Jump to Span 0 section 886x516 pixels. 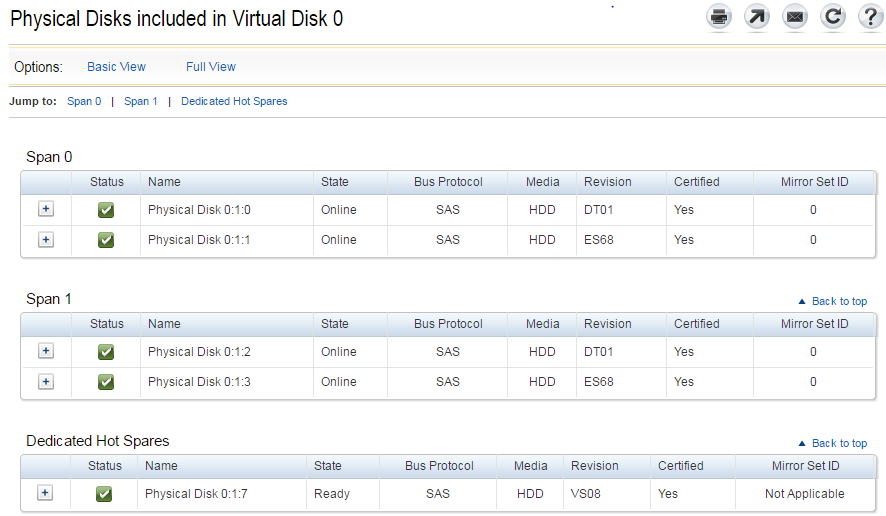click(84, 101)
